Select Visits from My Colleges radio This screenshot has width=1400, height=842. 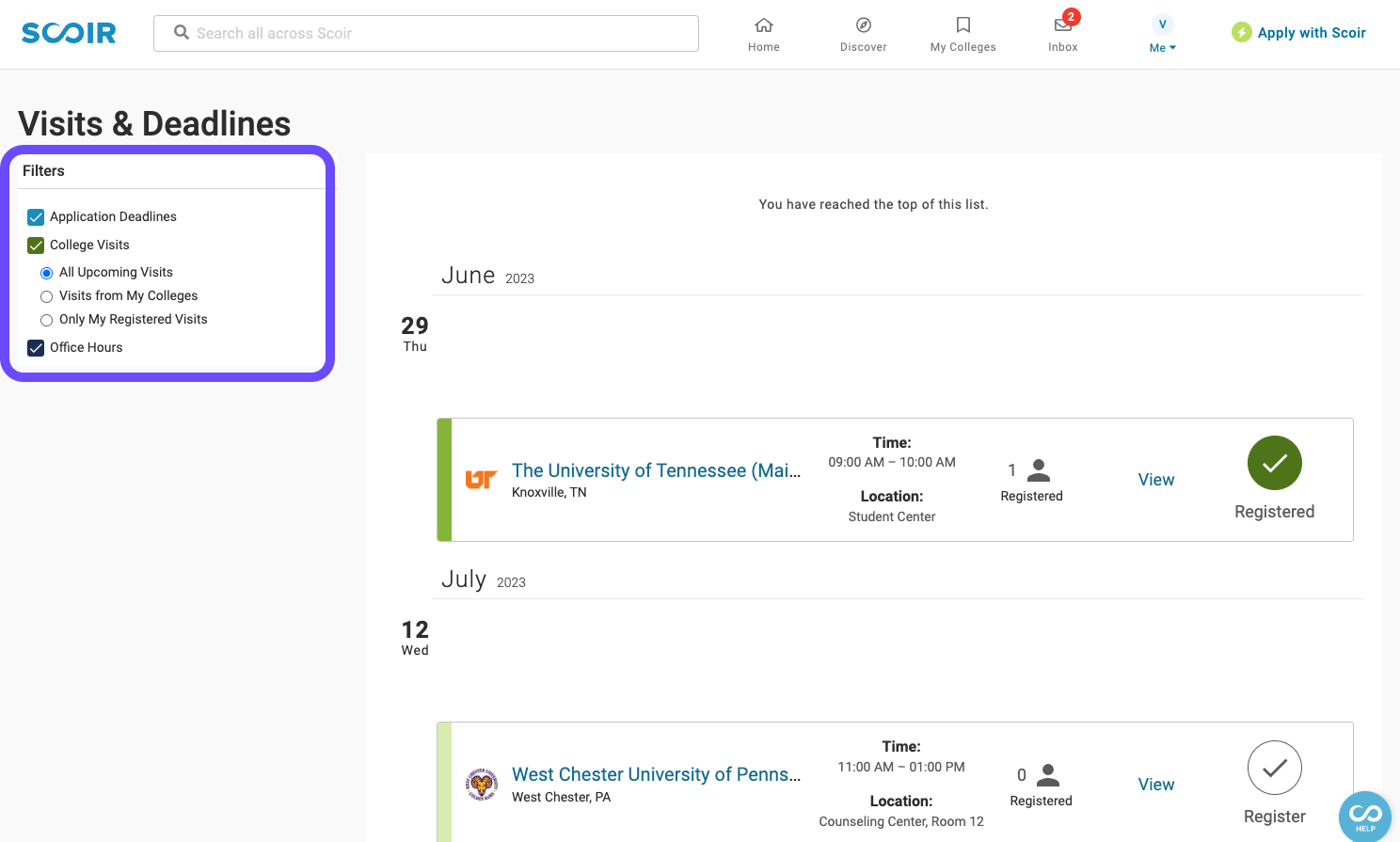coord(46,296)
